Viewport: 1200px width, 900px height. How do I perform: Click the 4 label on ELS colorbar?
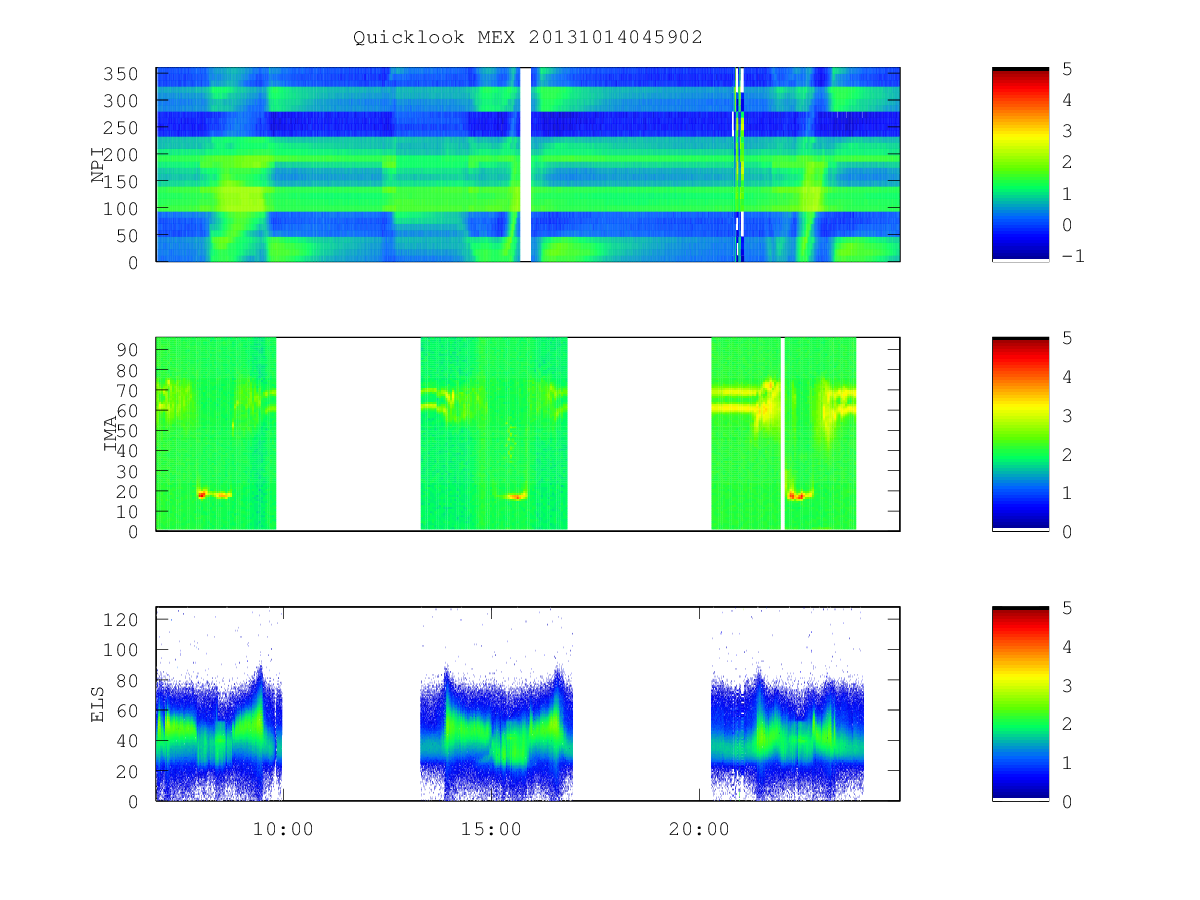[x=1068, y=647]
